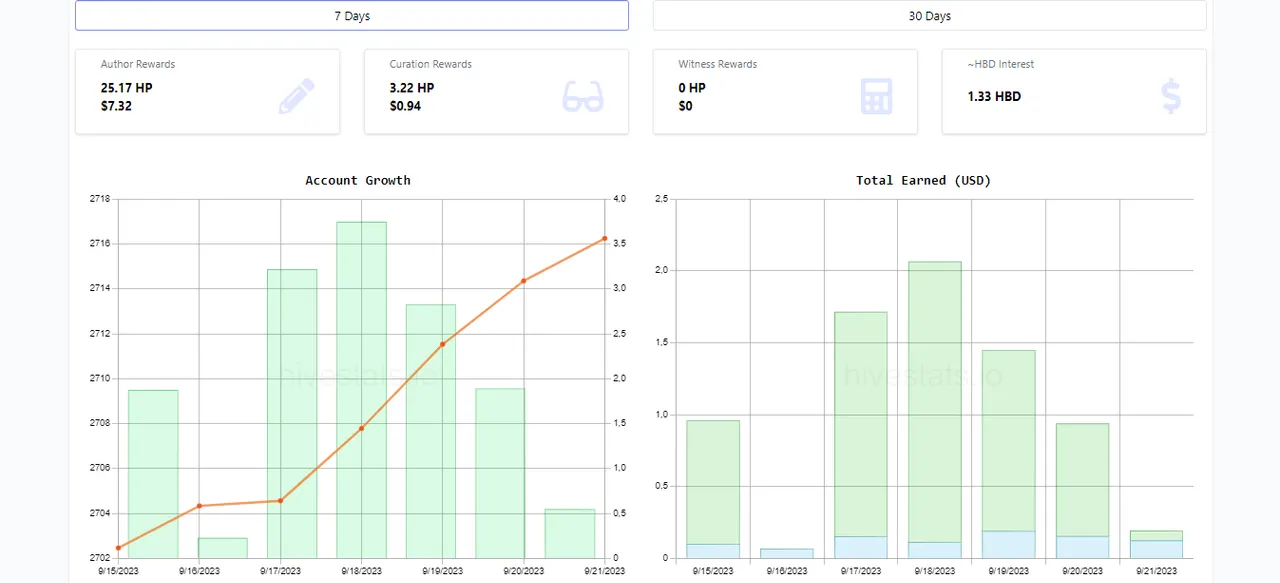Click the HBD Interest dollar icon

coord(1171,96)
